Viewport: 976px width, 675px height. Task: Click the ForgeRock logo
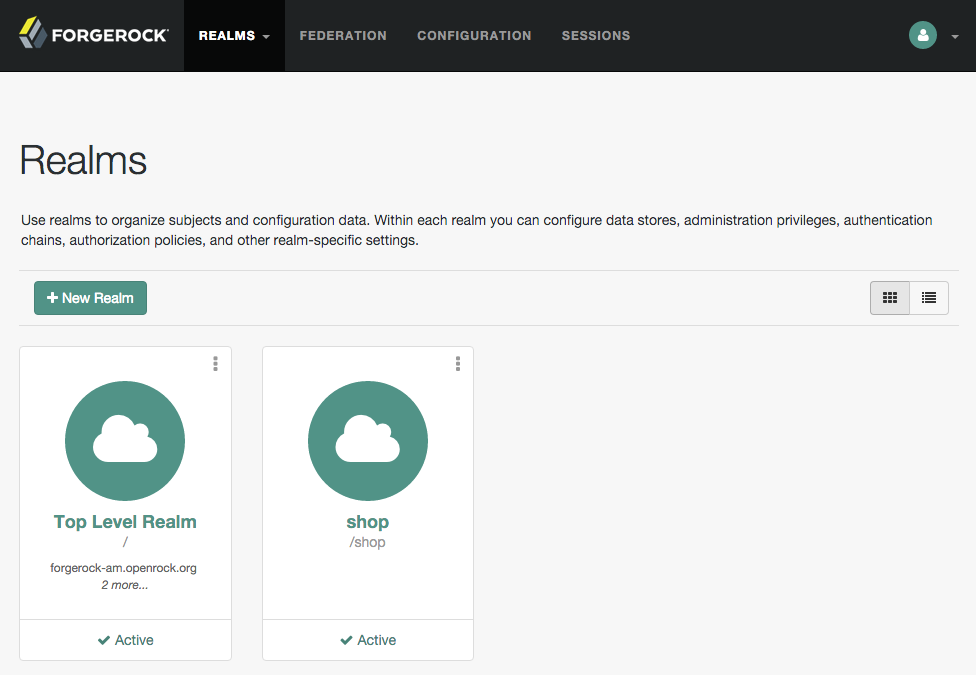click(x=93, y=34)
